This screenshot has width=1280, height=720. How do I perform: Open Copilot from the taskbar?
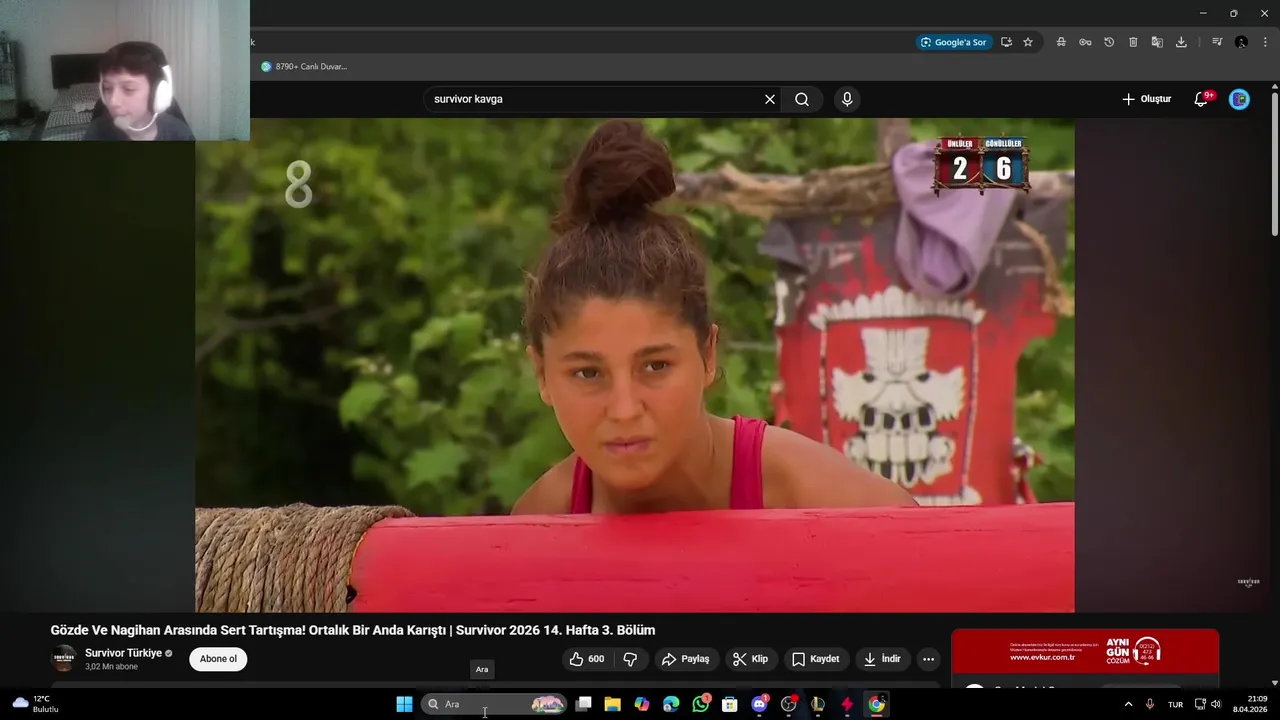642,704
